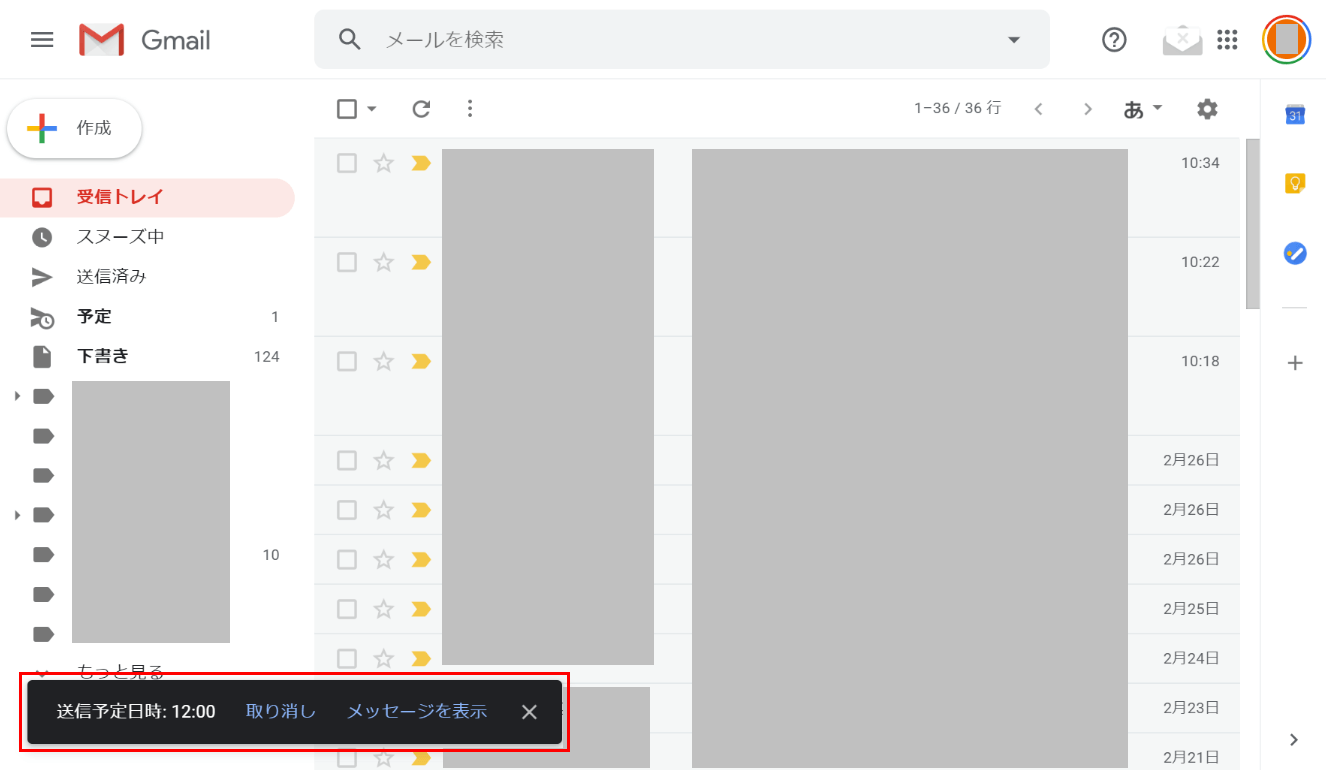Toggle importance marker of 10:18 email
Image resolution: width=1326 pixels, height=770 pixels.
[421, 361]
